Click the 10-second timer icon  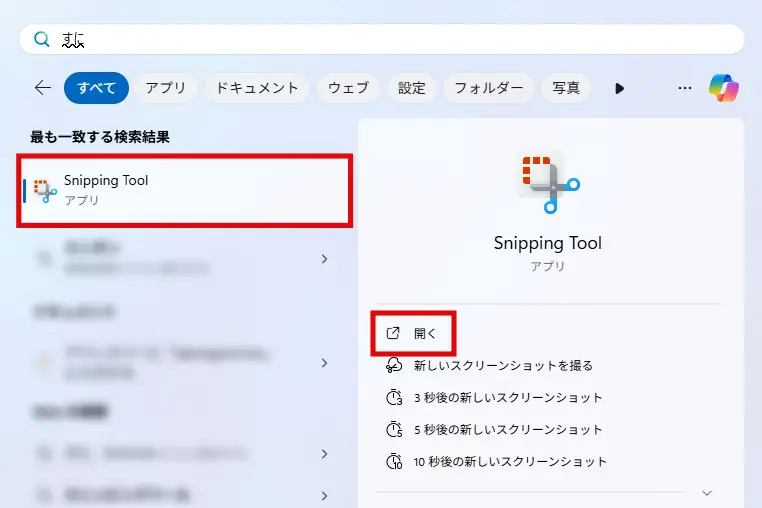coord(394,462)
